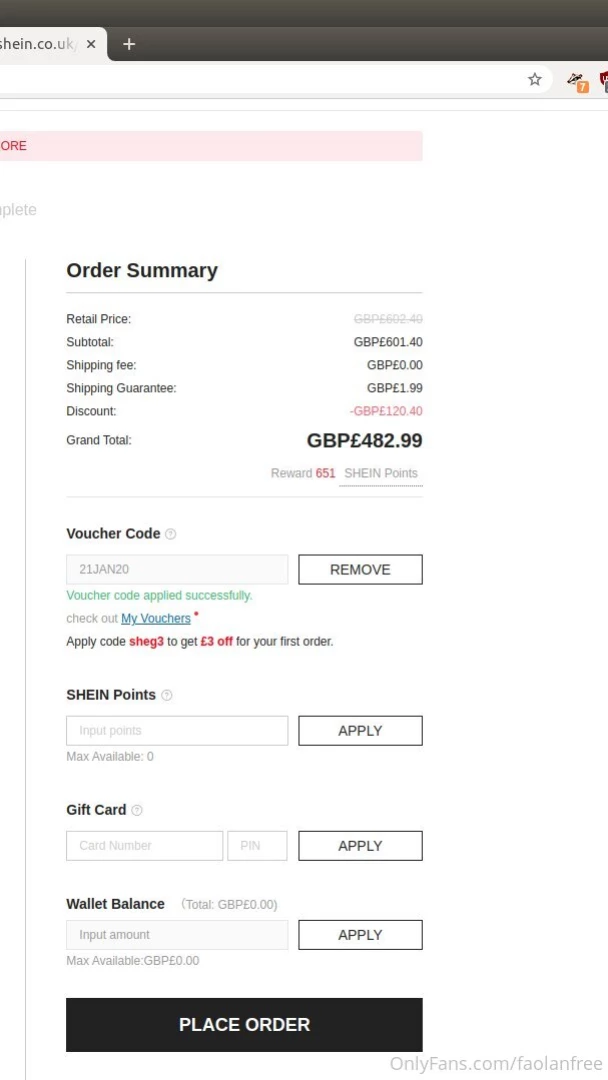Open the My Vouchers link
Screen dimensions: 608x1080
click(155, 619)
